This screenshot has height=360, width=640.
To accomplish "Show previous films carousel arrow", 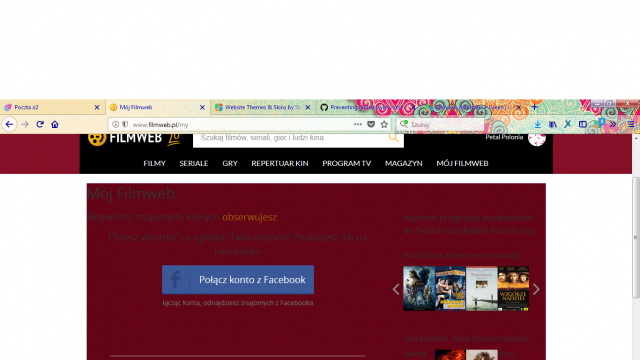I will (396, 289).
